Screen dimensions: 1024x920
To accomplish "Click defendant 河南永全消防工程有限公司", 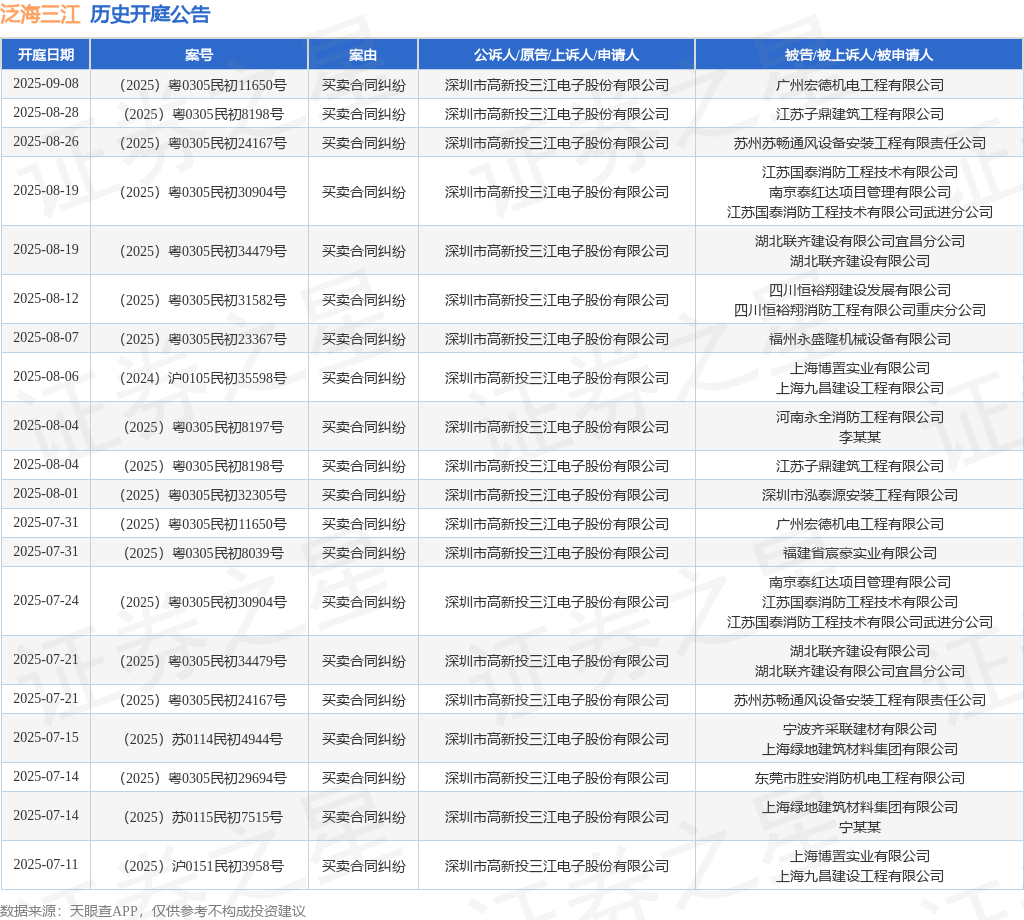I will tap(859, 417).
